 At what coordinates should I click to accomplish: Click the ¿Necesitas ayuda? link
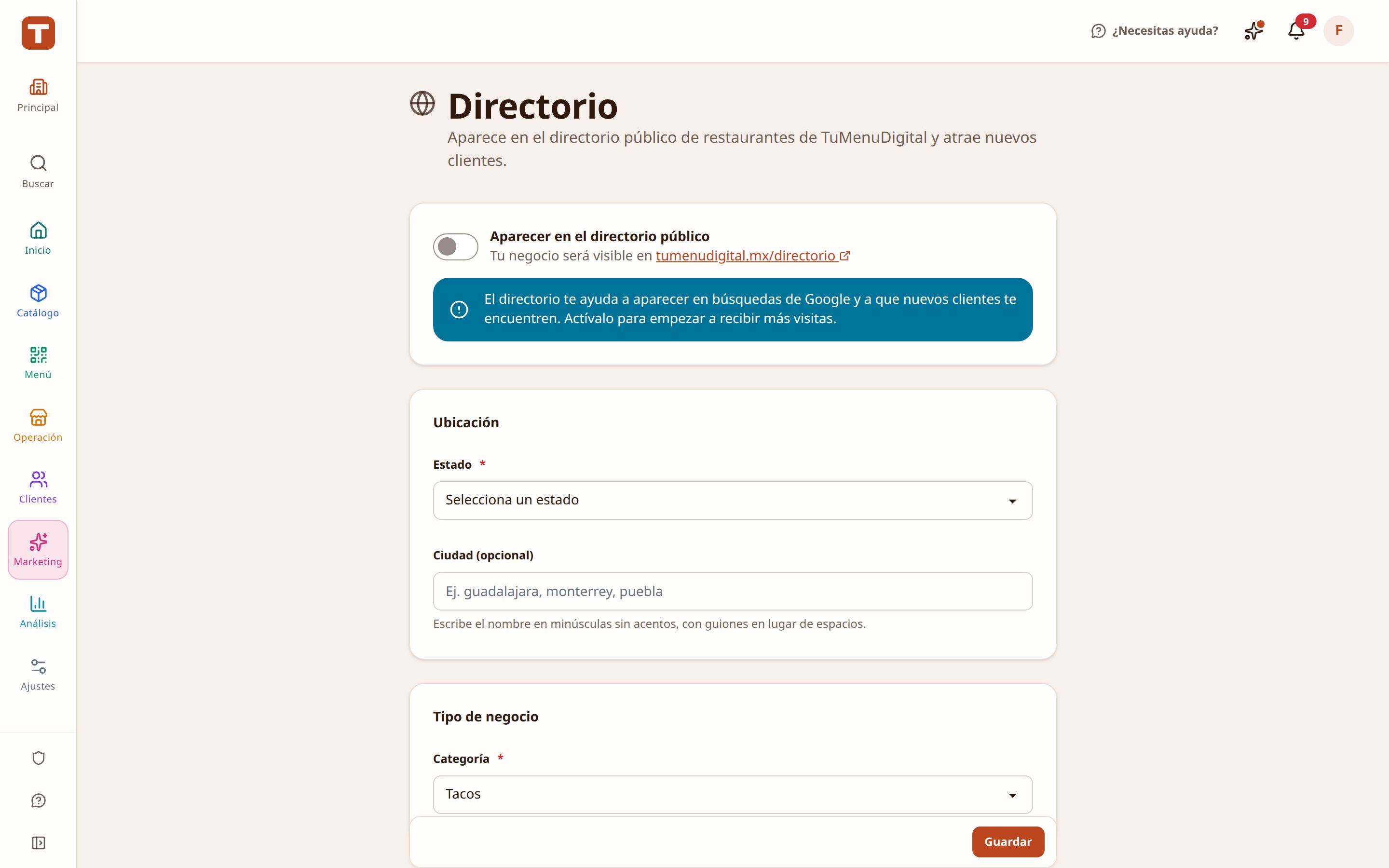(x=1154, y=31)
